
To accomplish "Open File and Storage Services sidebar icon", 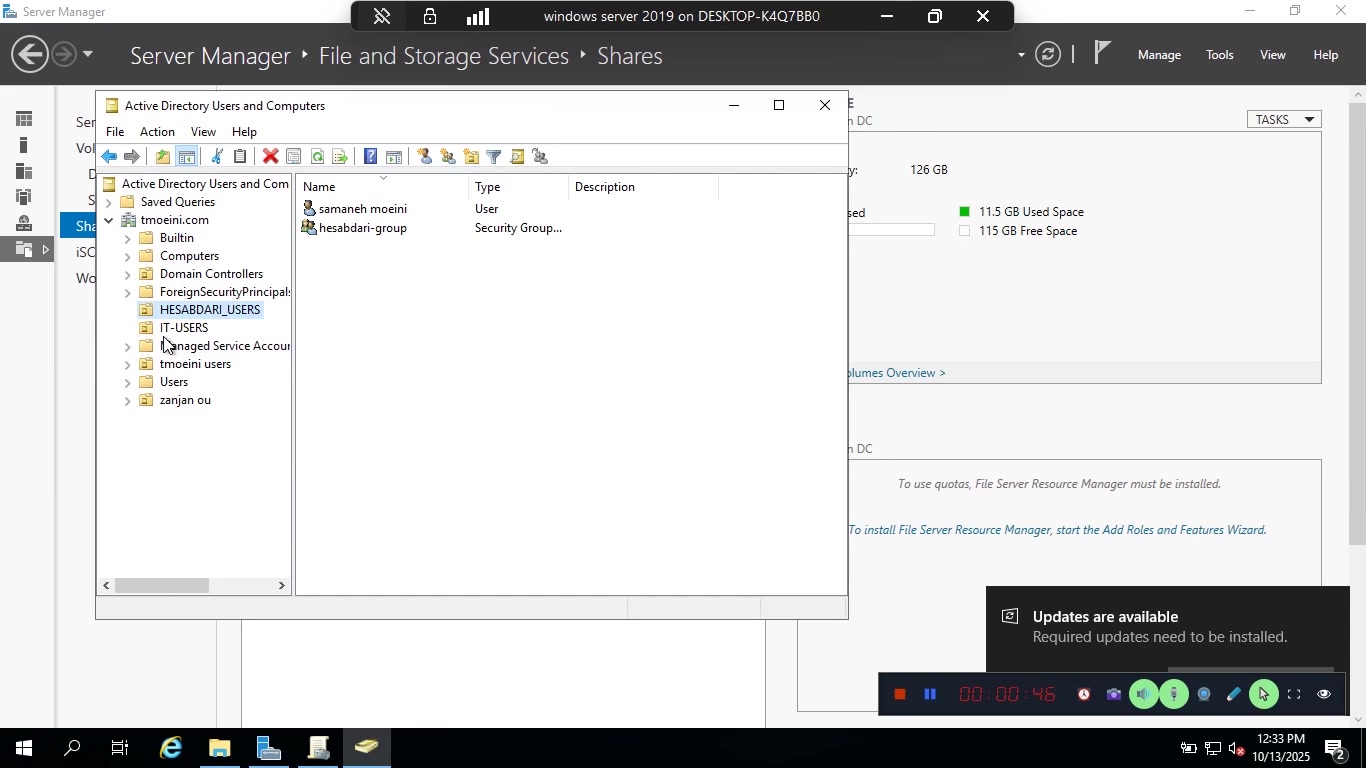I will pyautogui.click(x=24, y=249).
